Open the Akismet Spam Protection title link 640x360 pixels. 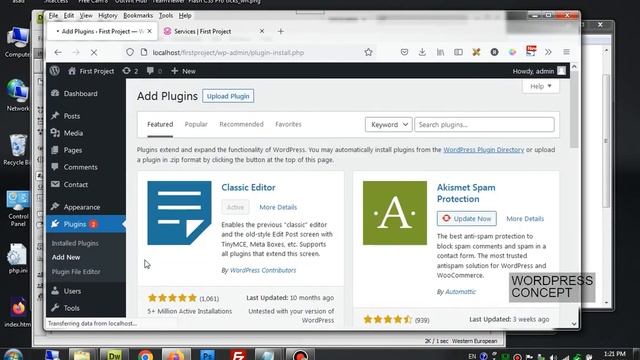466,193
